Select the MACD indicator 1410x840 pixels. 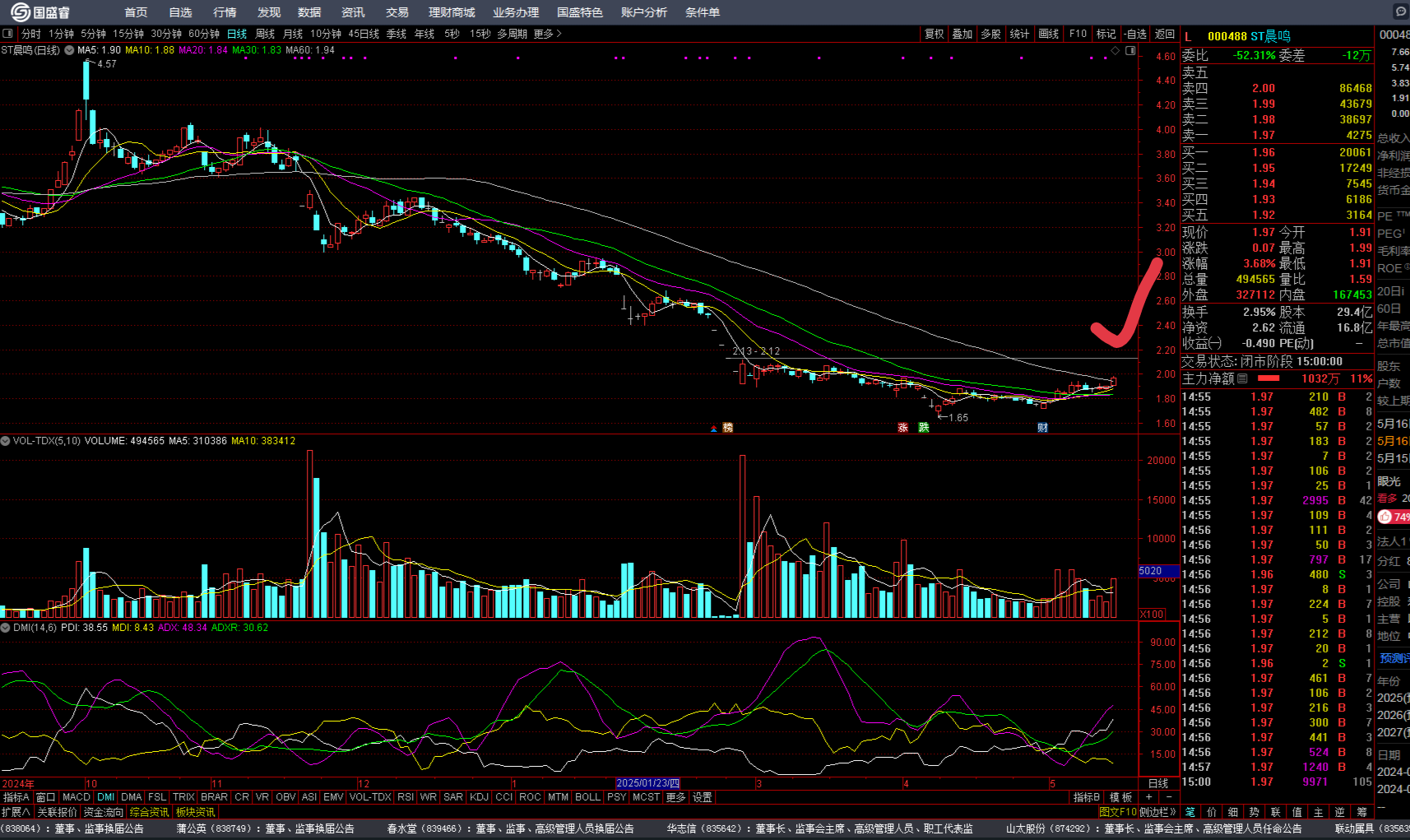coord(76,797)
